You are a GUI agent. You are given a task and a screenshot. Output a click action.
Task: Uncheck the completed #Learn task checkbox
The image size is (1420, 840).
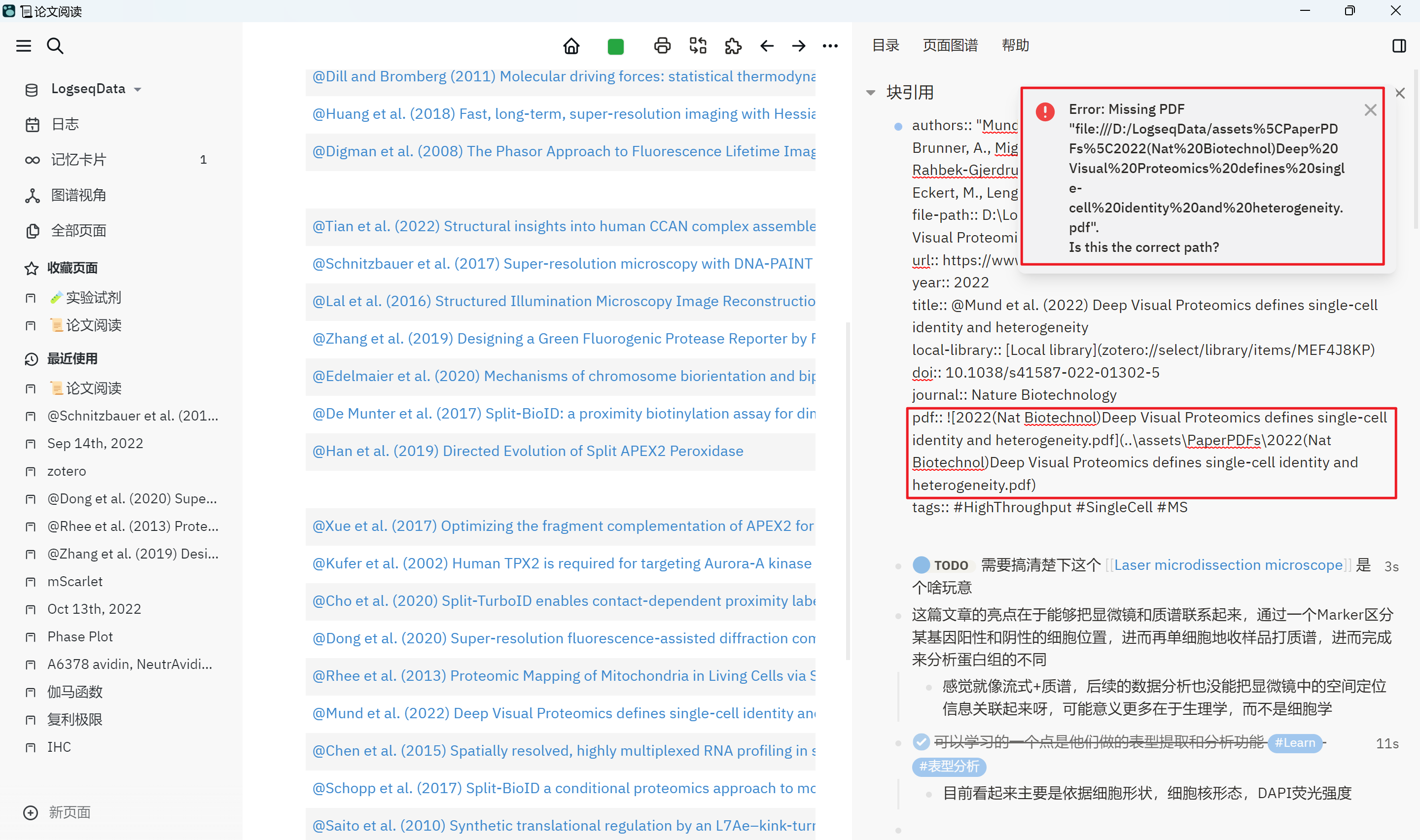[922, 743]
